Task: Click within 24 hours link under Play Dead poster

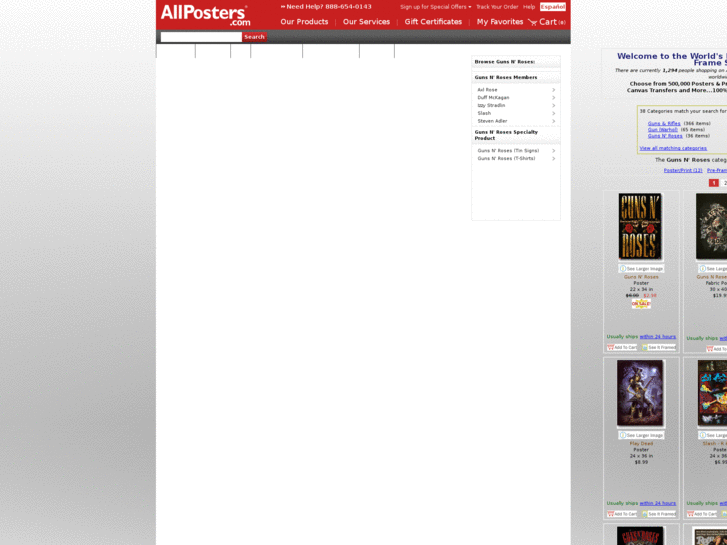Action: 657,503
